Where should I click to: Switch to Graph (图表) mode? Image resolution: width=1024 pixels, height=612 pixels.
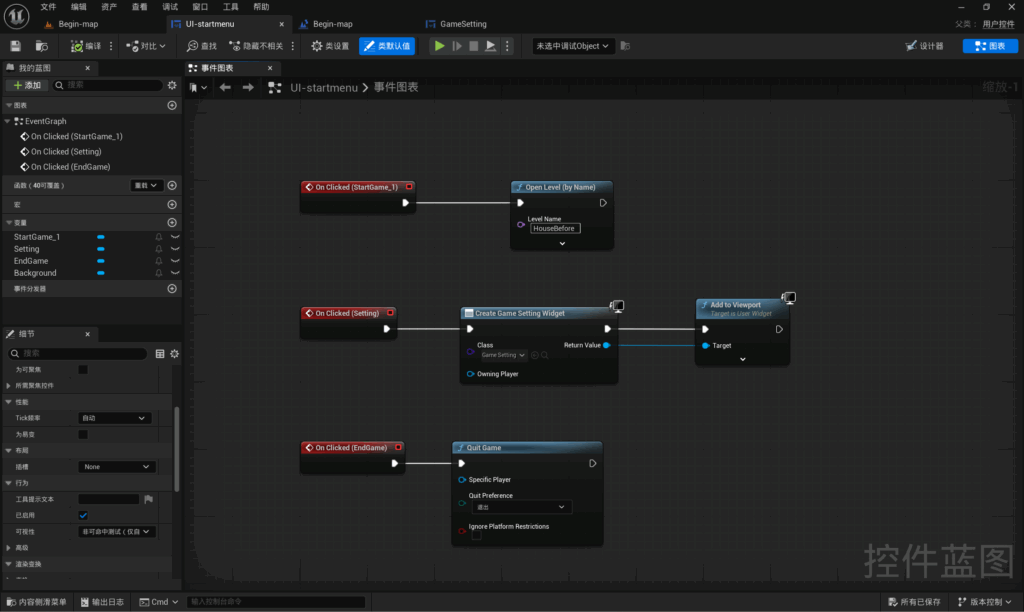tap(990, 46)
